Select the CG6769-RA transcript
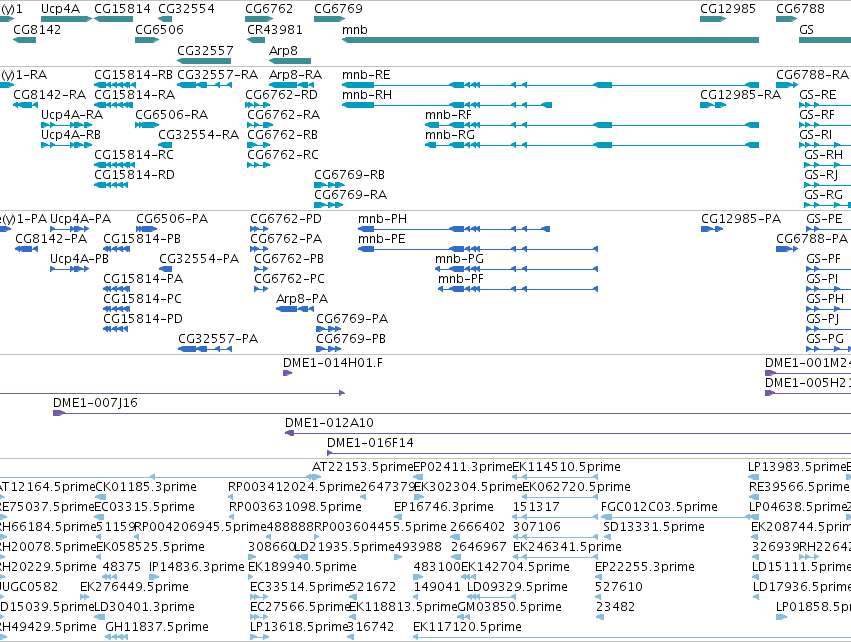Viewport: 851px width, 642px height. [329, 205]
